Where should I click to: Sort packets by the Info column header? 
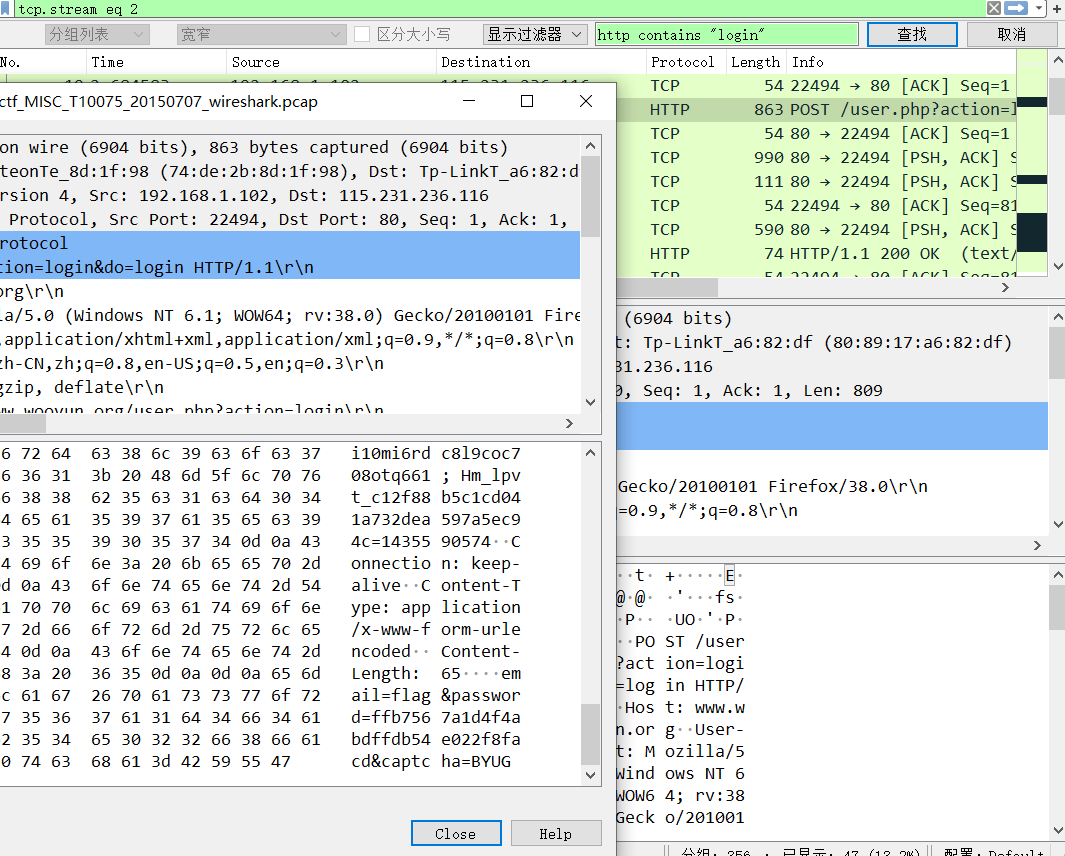pyautogui.click(x=901, y=62)
